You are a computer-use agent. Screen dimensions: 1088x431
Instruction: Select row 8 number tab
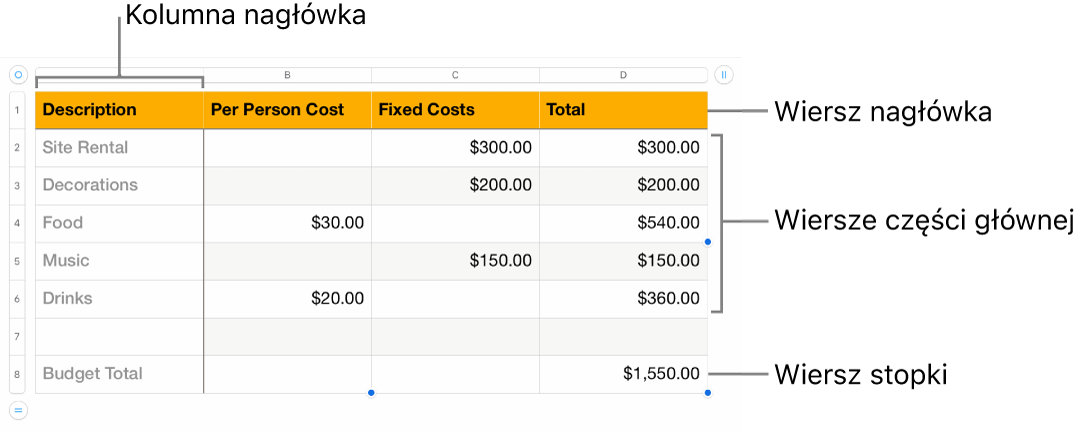pyautogui.click(x=18, y=374)
